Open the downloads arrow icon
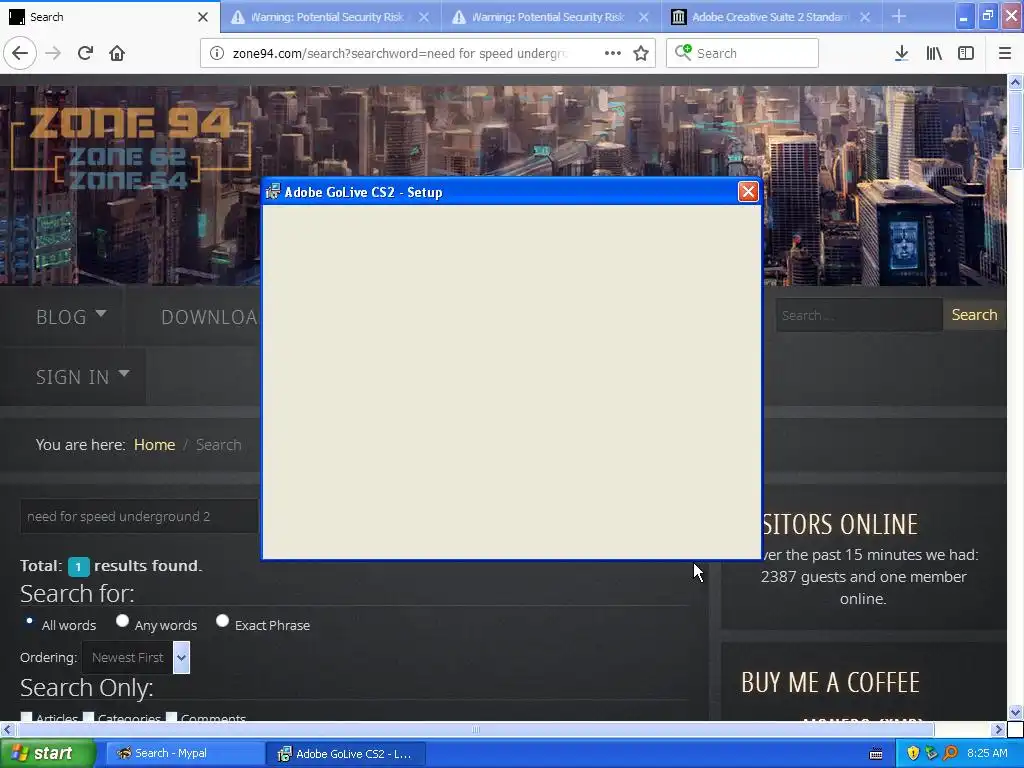 click(x=901, y=53)
